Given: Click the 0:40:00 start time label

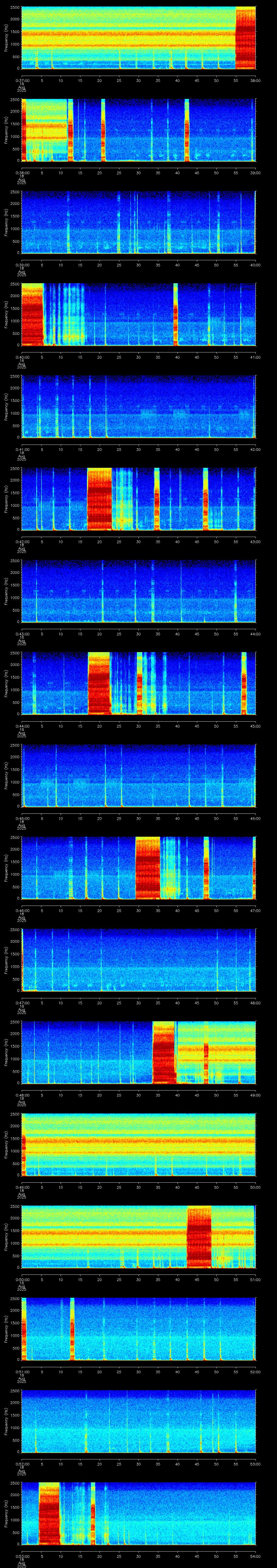Looking at the screenshot, I should point(22,357).
